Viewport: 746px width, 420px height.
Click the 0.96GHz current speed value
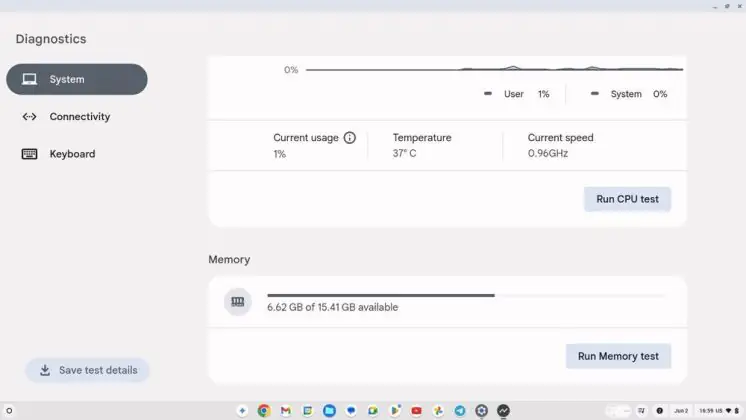[548, 154]
